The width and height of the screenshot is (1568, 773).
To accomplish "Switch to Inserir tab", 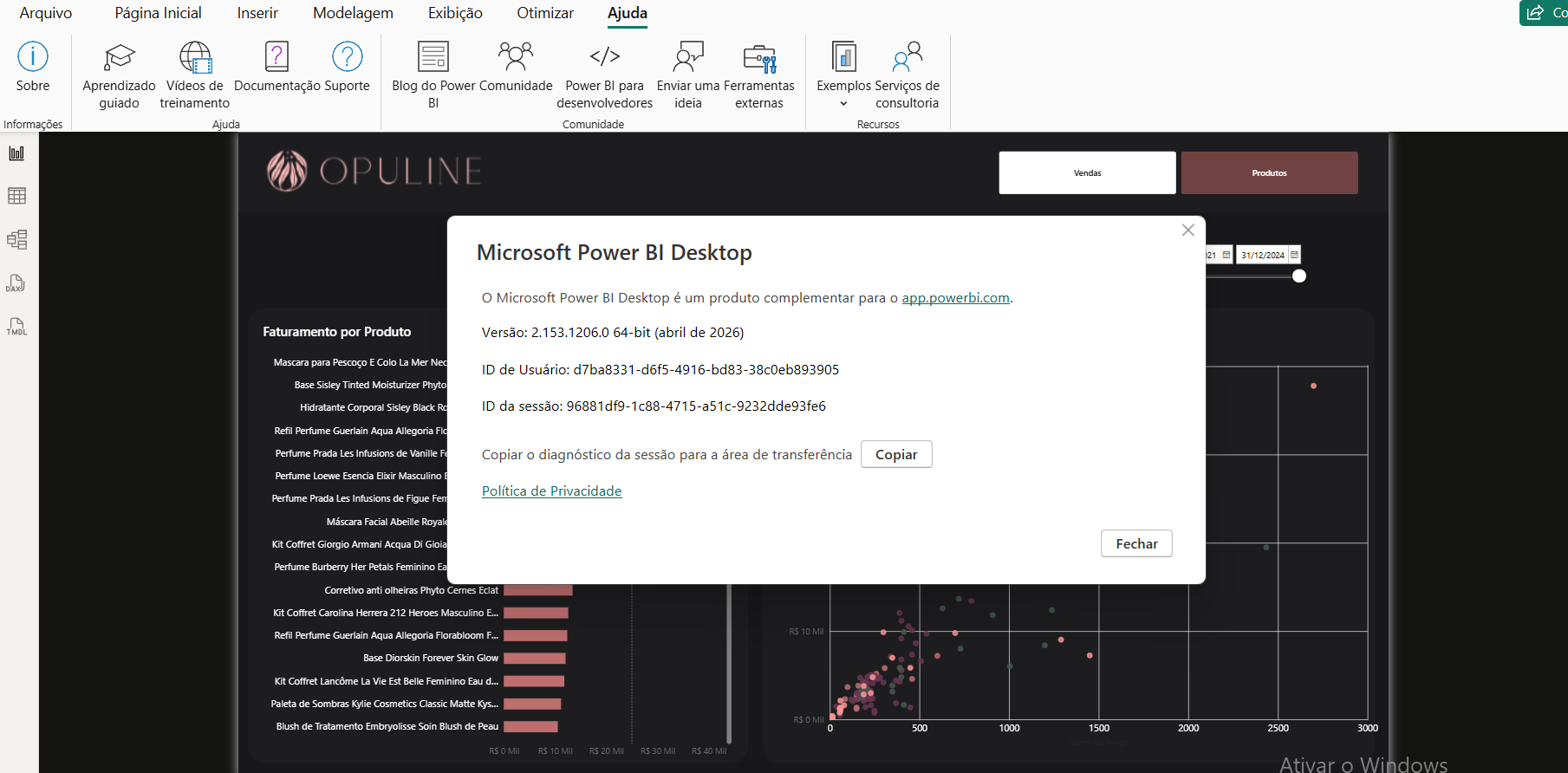I will tap(257, 13).
